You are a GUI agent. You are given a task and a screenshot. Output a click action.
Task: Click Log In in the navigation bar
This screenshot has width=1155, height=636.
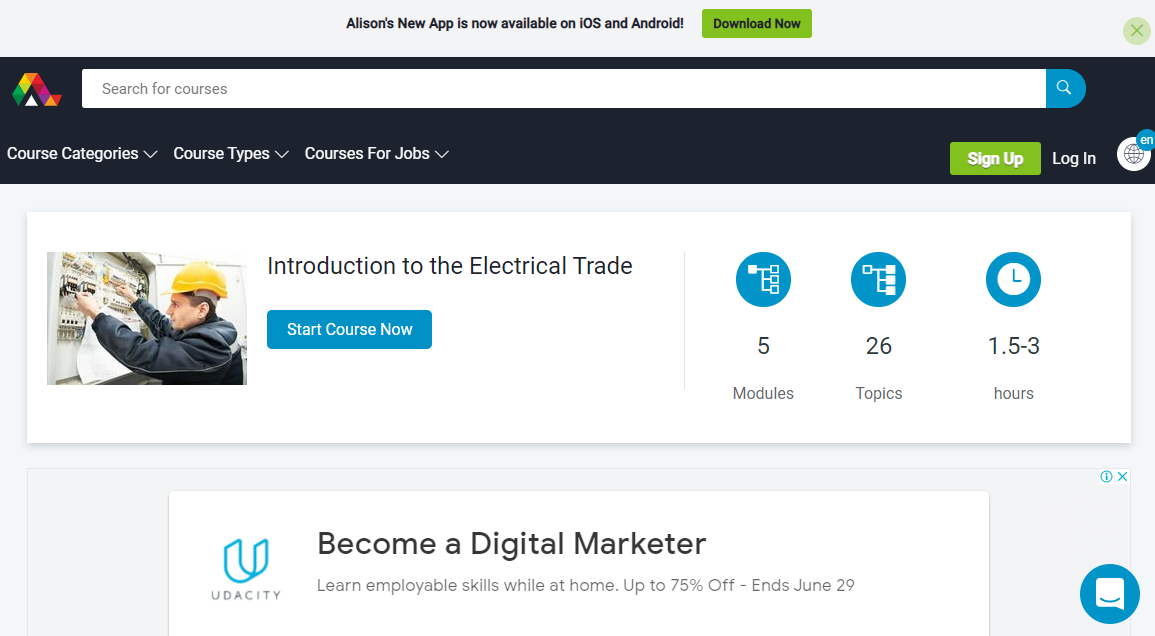click(x=1073, y=158)
